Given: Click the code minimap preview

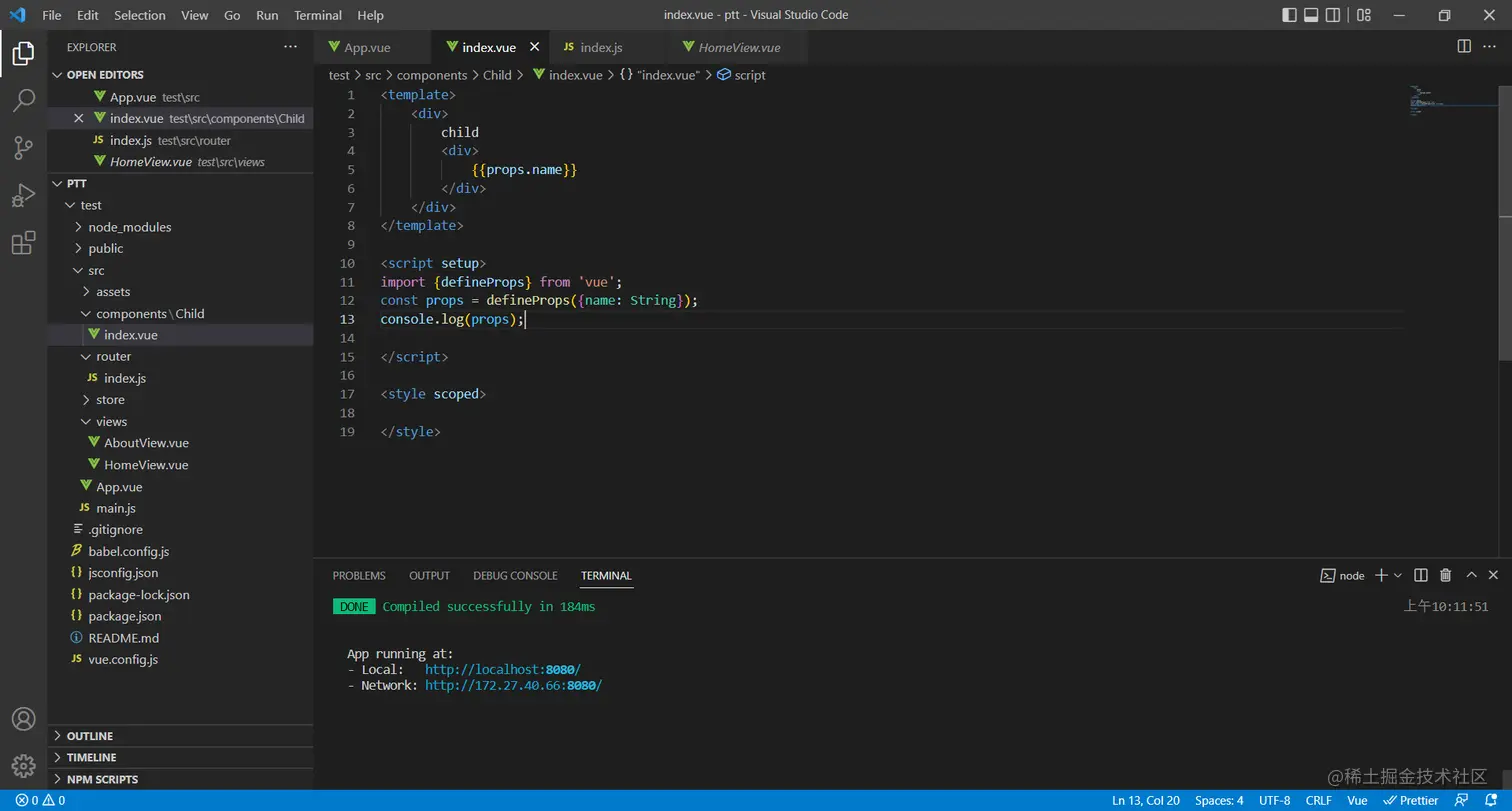Looking at the screenshot, I should pos(1452,103).
